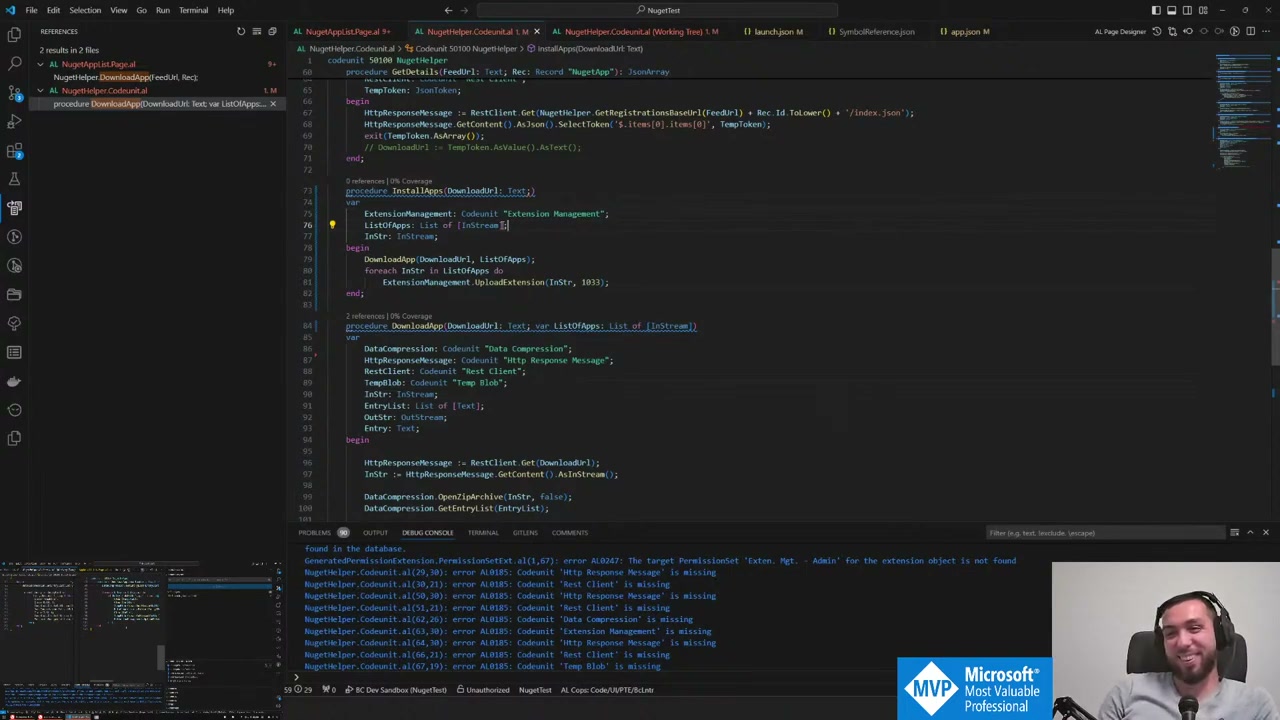Open the Run and Debug icon
Image resolution: width=1280 pixels, height=720 pixels.
coord(14,121)
